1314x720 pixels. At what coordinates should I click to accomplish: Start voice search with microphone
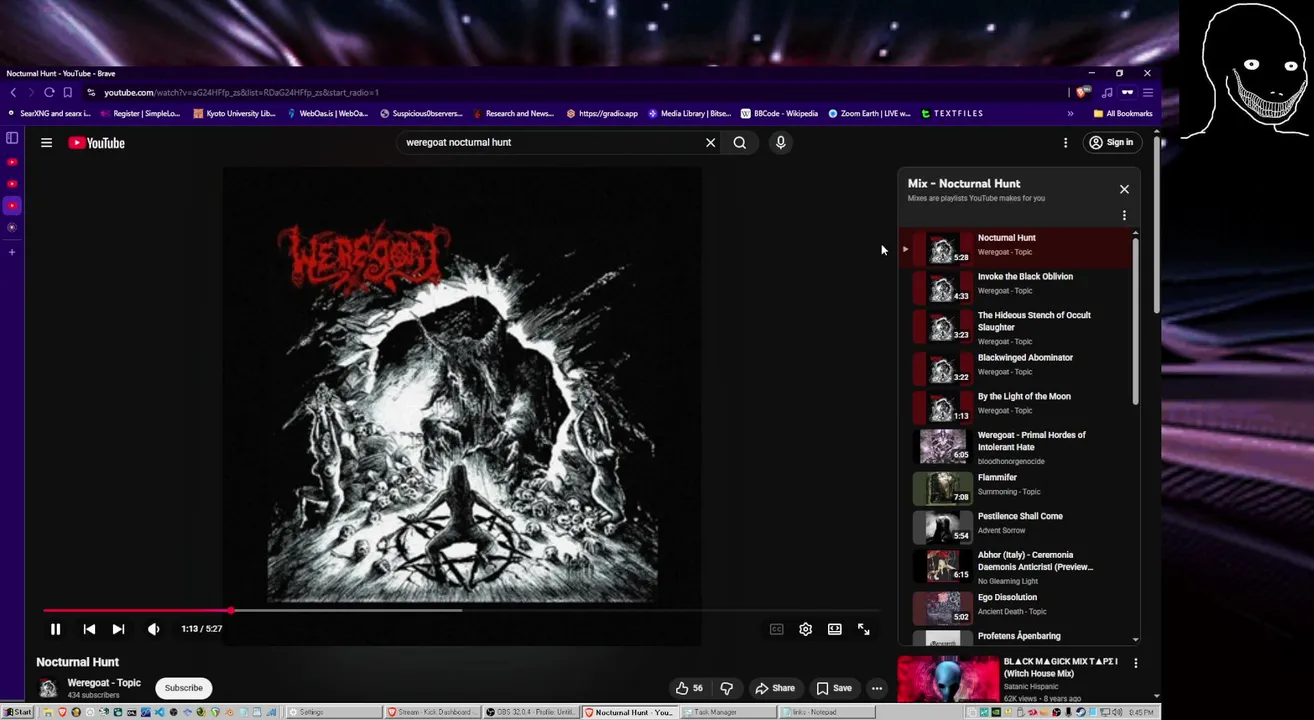click(x=781, y=143)
